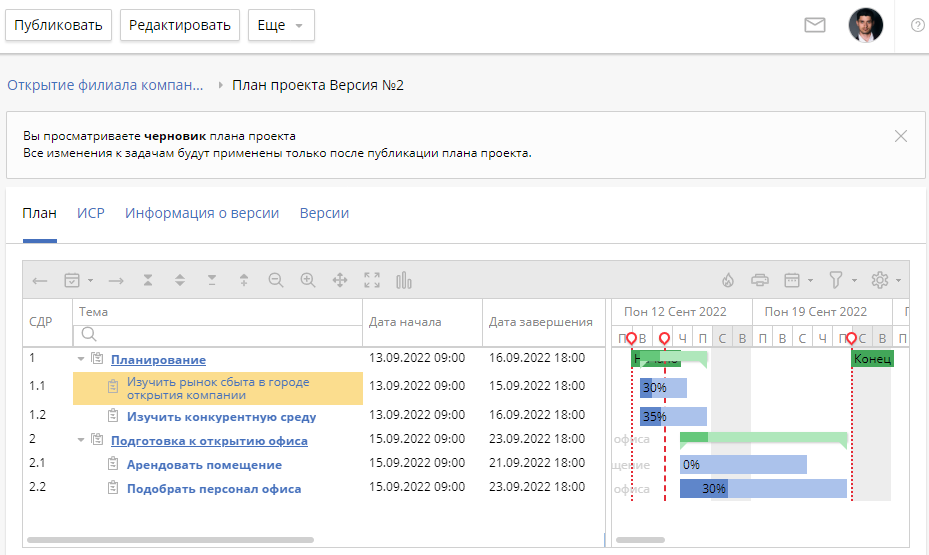Click the zoom out magnifier icon

(276, 280)
